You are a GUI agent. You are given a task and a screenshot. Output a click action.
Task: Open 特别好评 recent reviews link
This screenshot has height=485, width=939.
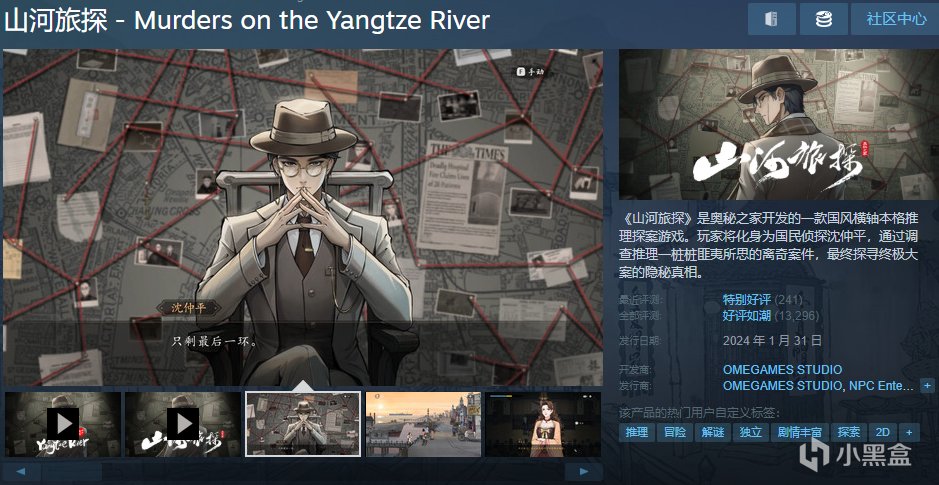point(747,299)
